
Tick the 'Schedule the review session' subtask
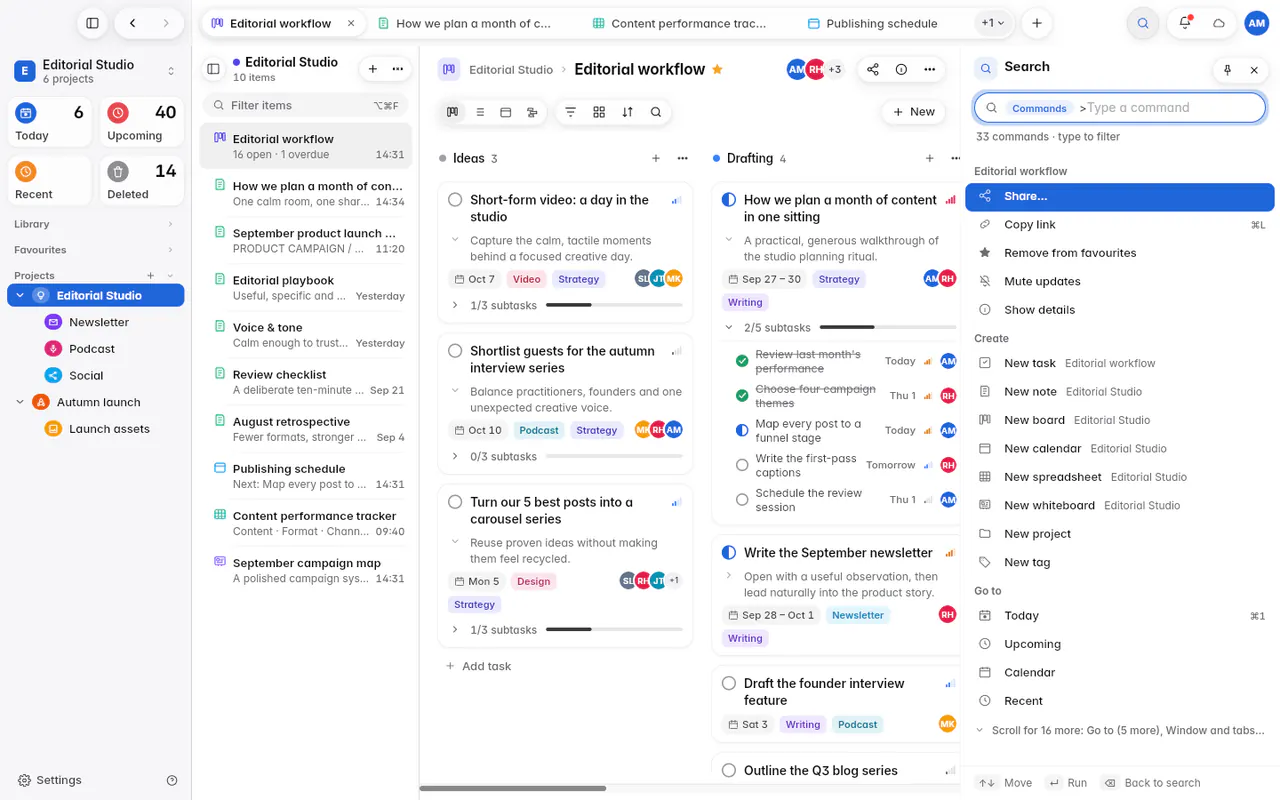coord(742,500)
